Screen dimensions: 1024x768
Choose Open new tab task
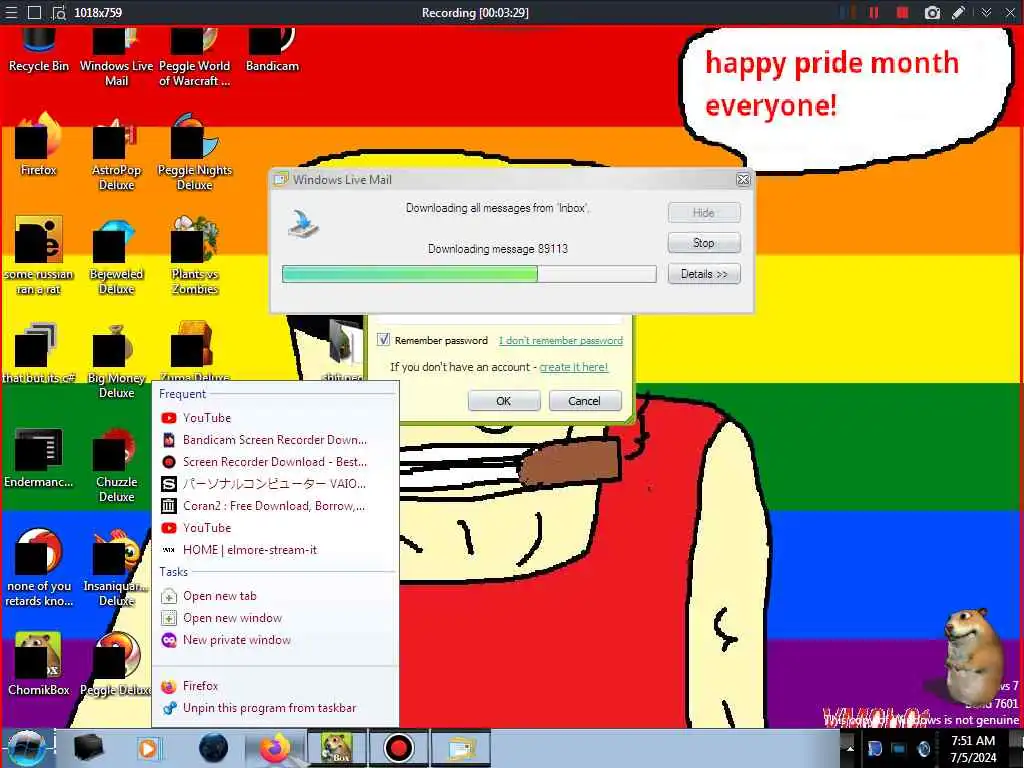pyautogui.click(x=275, y=596)
